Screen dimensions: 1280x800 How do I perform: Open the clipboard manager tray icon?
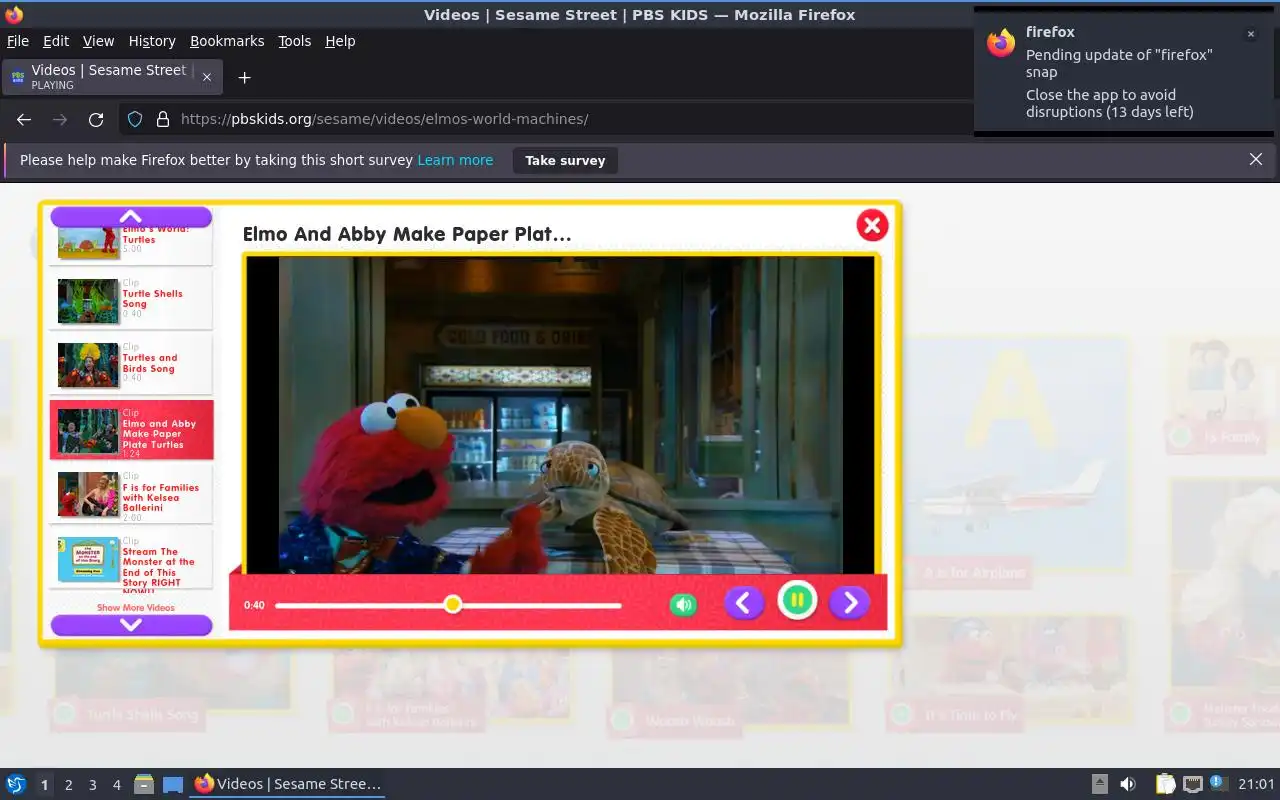1165,784
